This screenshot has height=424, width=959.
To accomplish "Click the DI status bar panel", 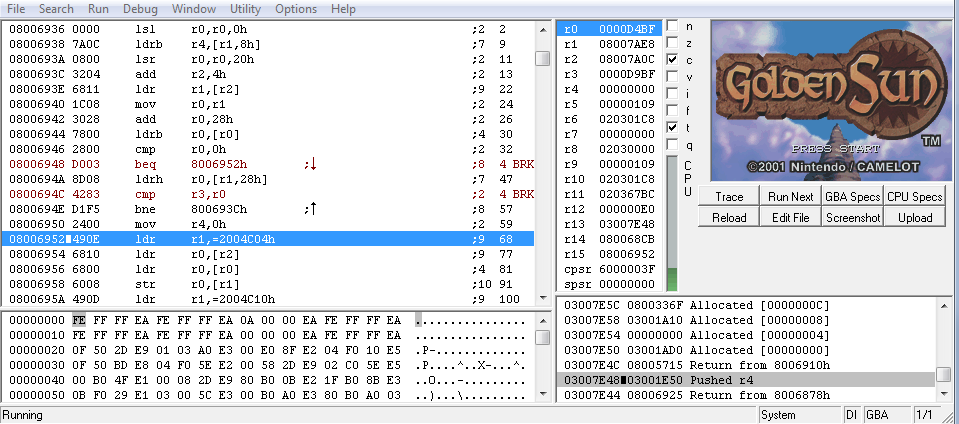I will tap(852, 415).
